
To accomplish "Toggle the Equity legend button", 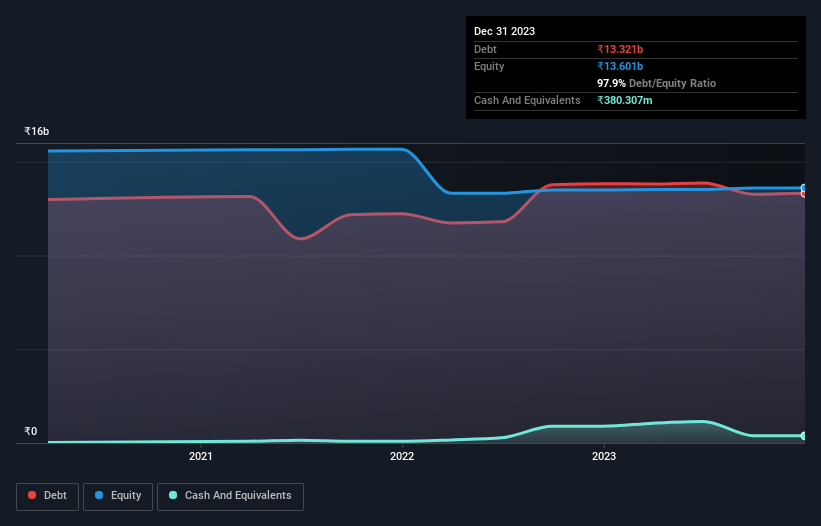I will tap(118, 496).
